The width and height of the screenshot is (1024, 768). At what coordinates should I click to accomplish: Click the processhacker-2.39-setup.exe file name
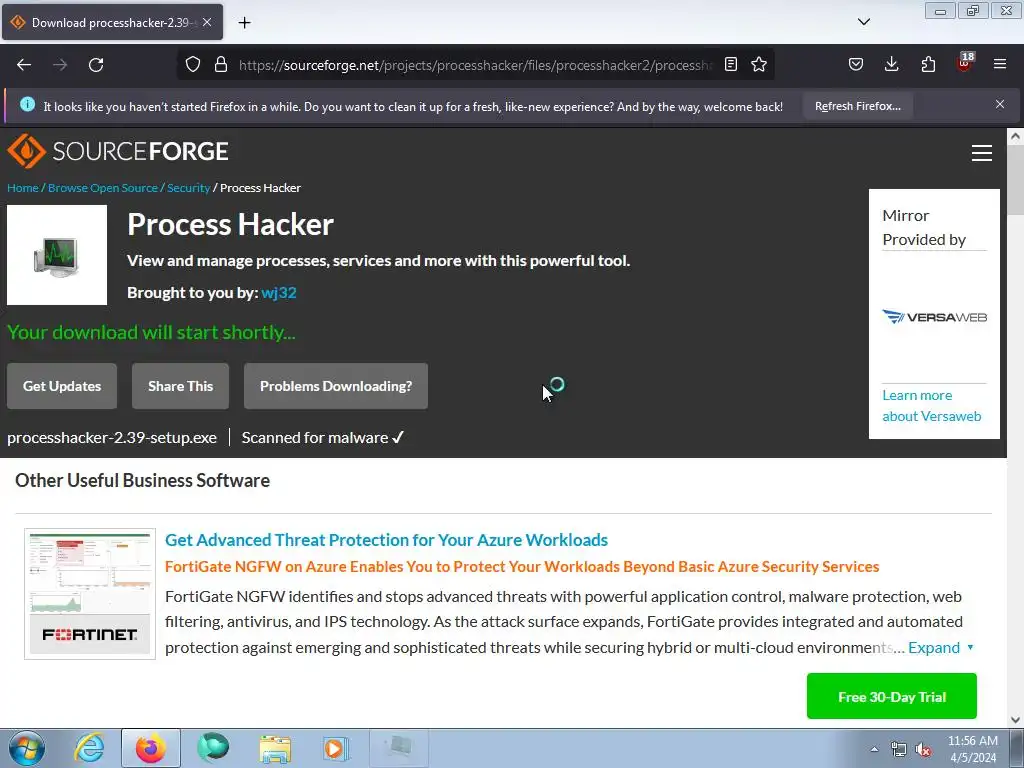(x=112, y=438)
